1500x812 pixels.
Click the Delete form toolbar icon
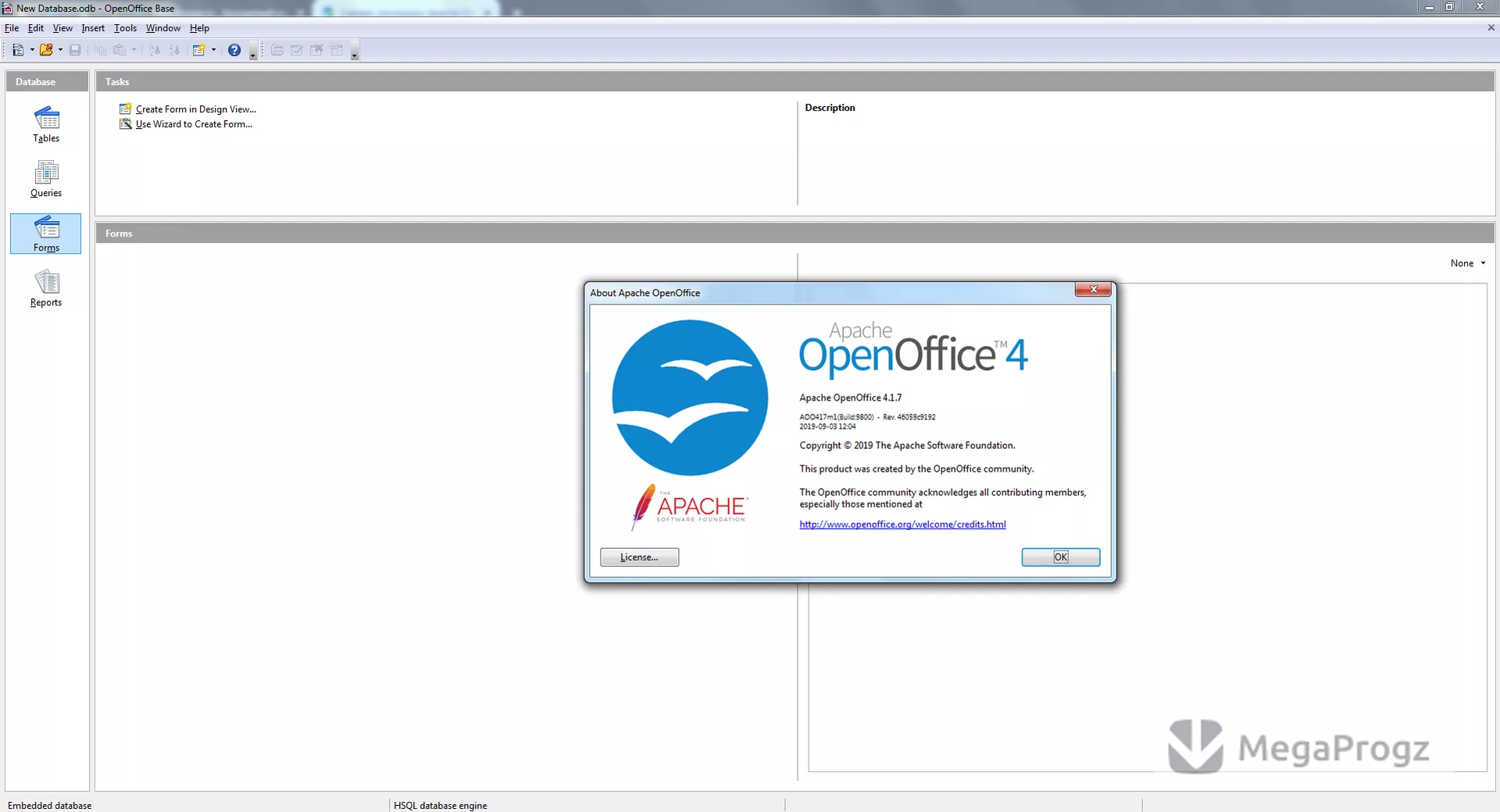(x=316, y=50)
